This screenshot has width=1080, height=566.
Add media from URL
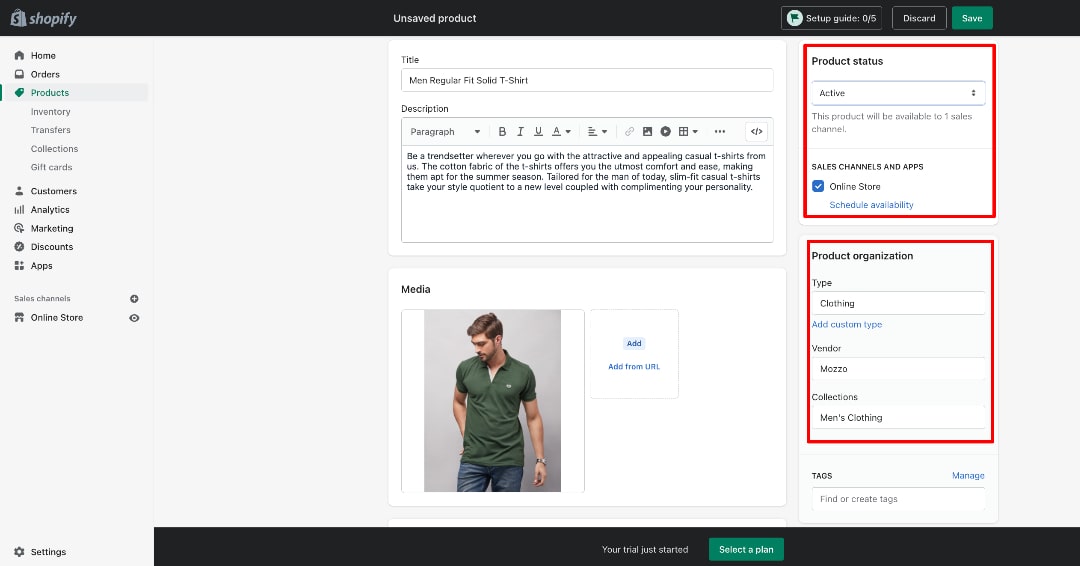[634, 367]
